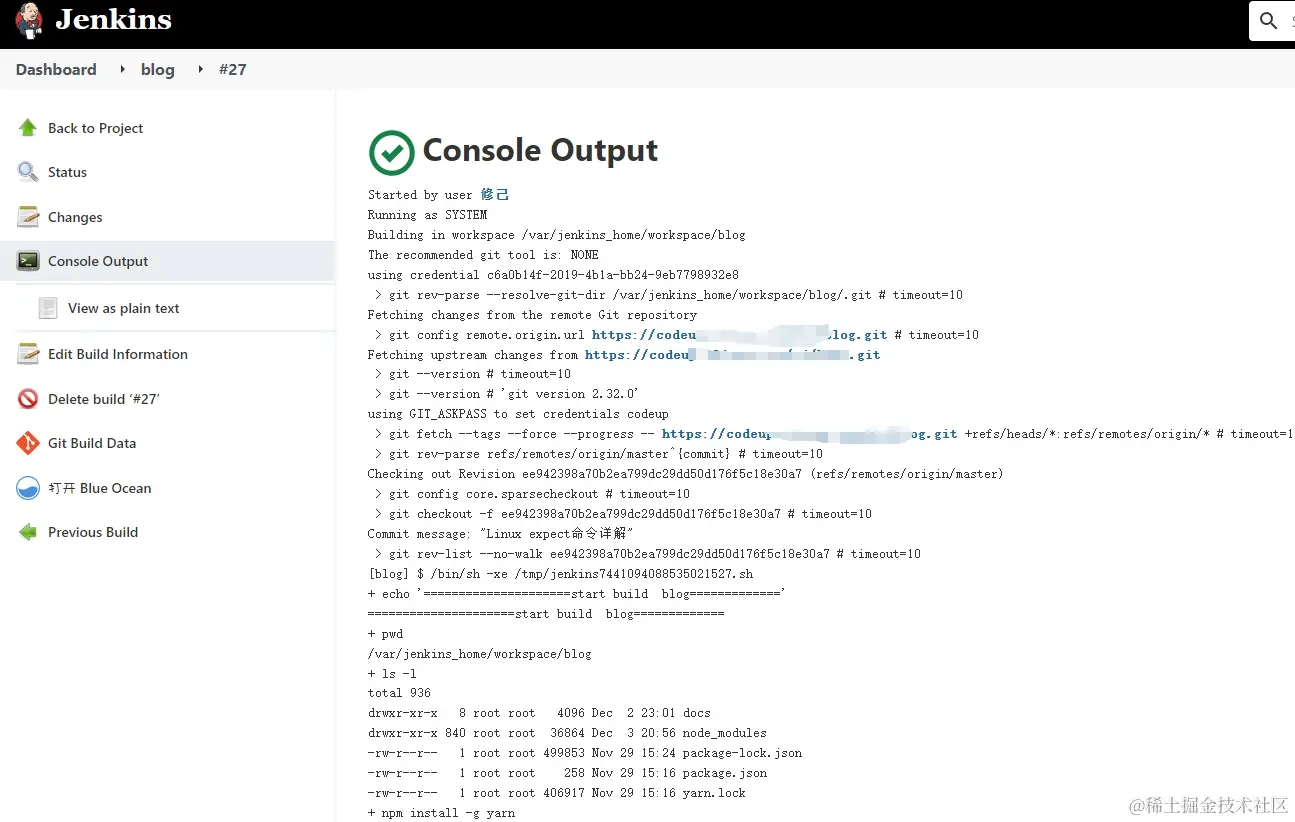The width and height of the screenshot is (1295, 822).
Task: Click the red prohibited Delete build icon
Action: tap(28, 399)
